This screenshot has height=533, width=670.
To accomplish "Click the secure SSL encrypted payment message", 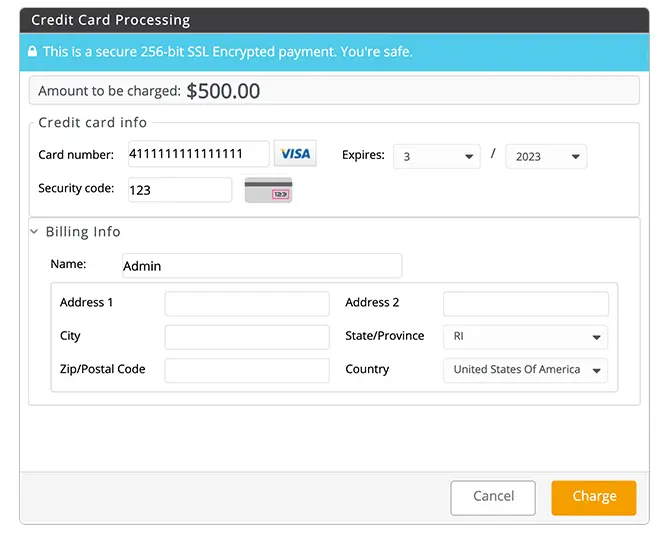I will click(227, 52).
